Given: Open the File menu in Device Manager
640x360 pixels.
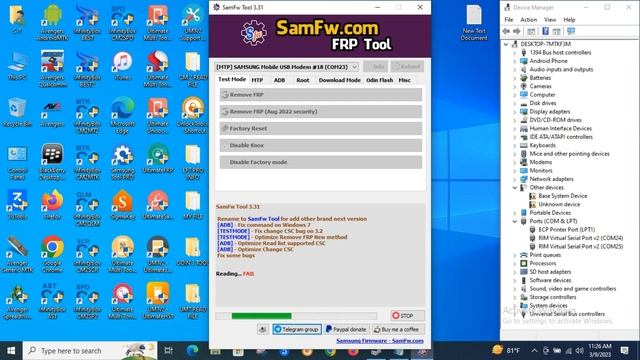Looking at the screenshot, I should pos(509,20).
